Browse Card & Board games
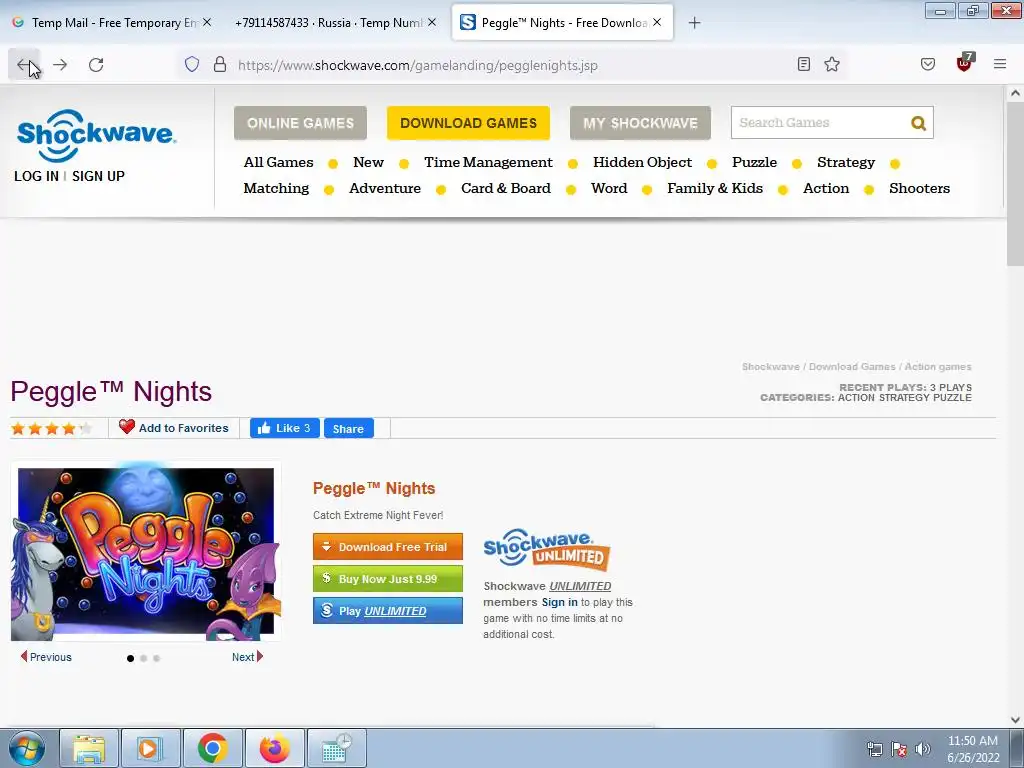Image resolution: width=1024 pixels, height=768 pixels. [506, 188]
